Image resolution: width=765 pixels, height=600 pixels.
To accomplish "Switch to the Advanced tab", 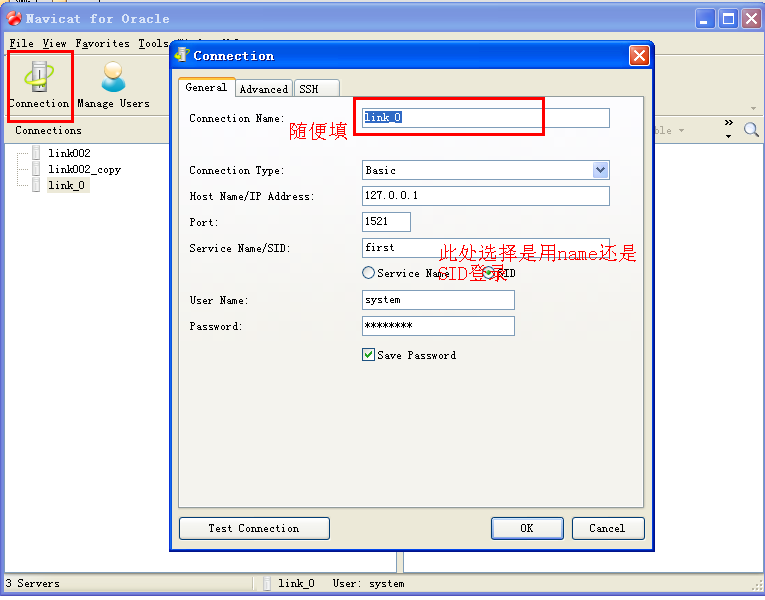I will (x=264, y=89).
